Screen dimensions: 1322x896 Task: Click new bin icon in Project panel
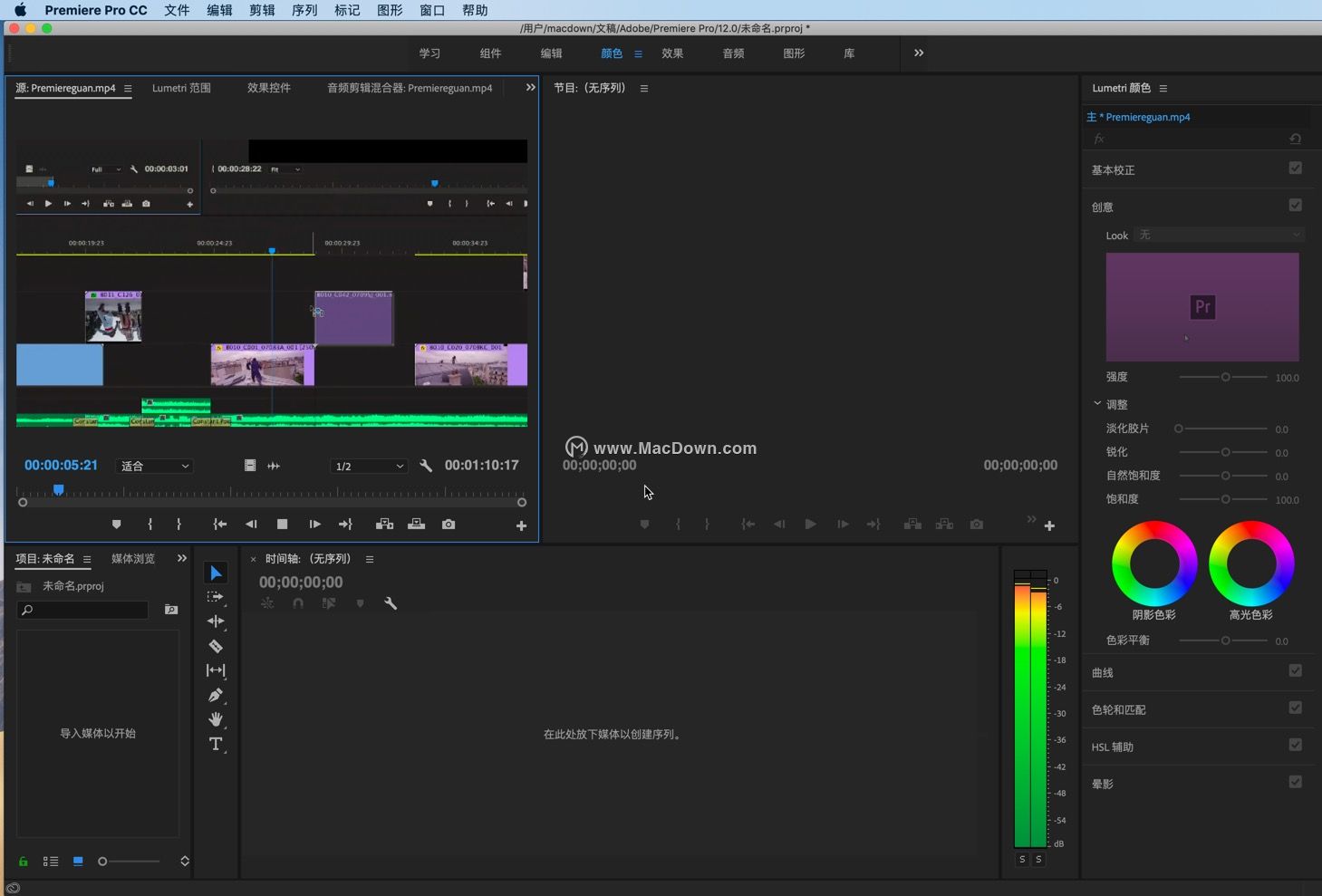pos(171,610)
